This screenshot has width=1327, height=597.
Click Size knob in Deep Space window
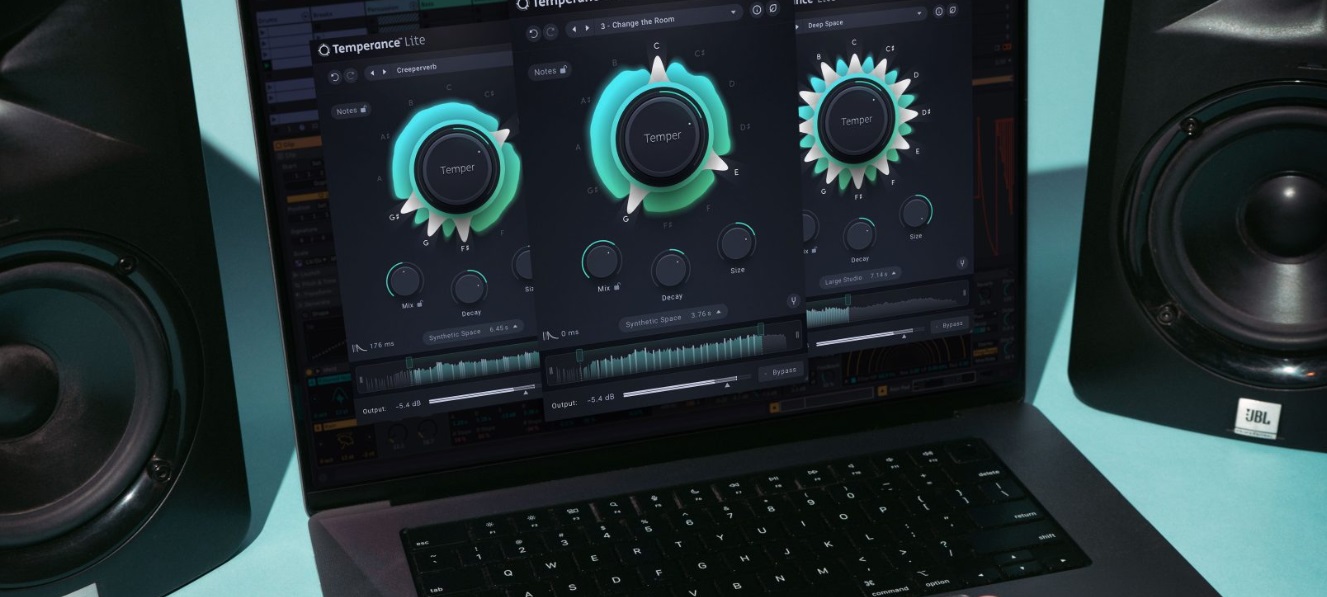tap(915, 211)
